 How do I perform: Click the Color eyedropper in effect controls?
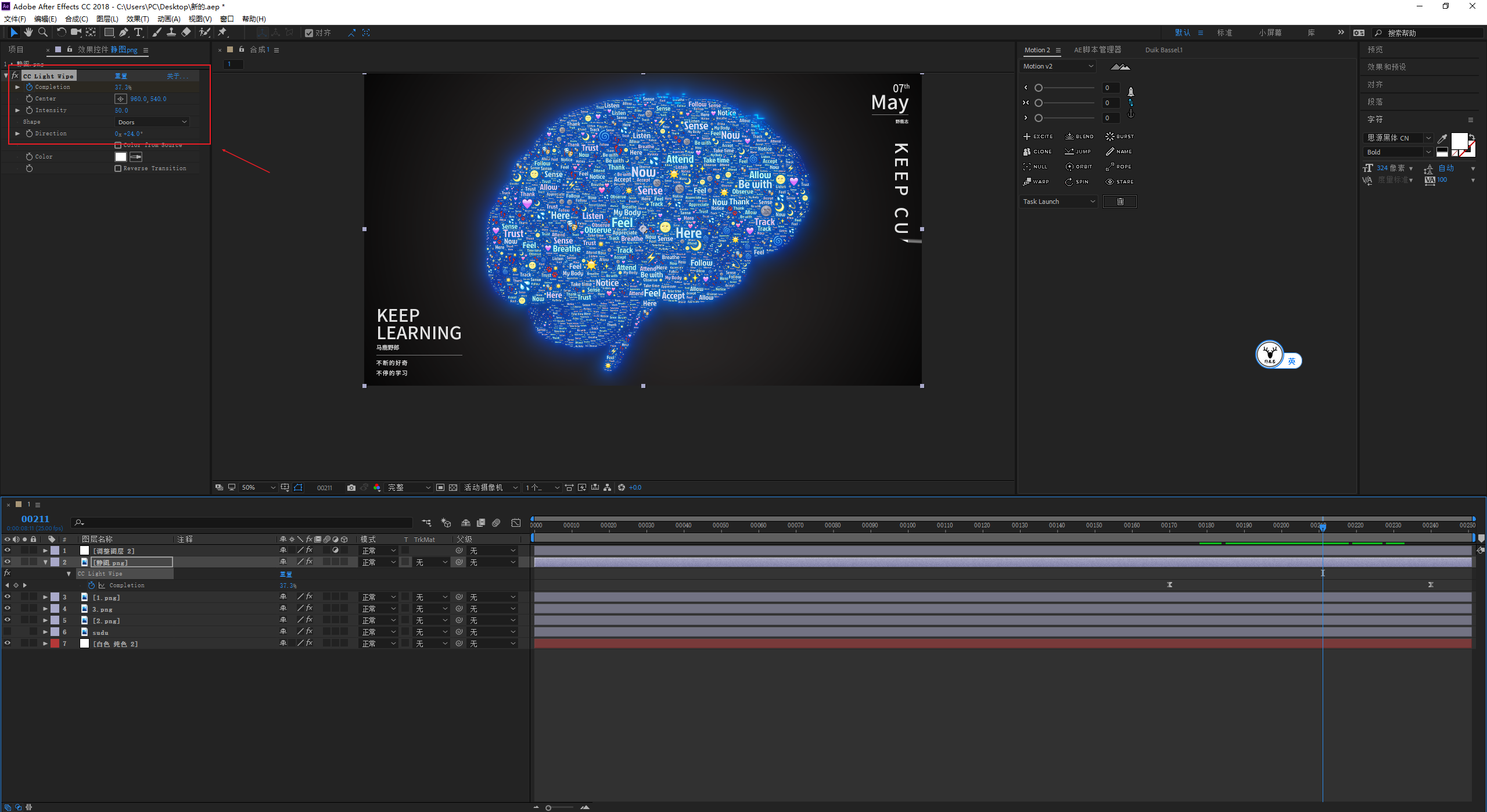pyautogui.click(x=136, y=157)
